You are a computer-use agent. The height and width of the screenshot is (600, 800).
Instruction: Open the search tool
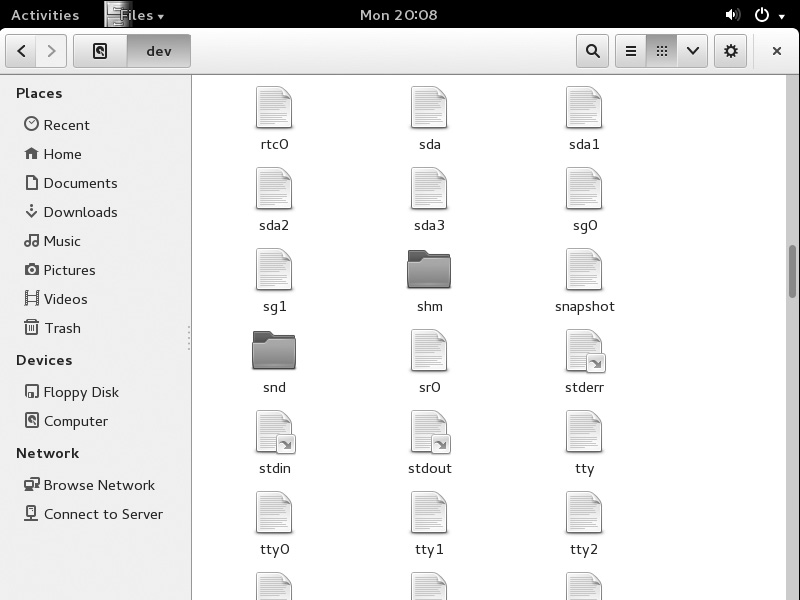[592, 51]
